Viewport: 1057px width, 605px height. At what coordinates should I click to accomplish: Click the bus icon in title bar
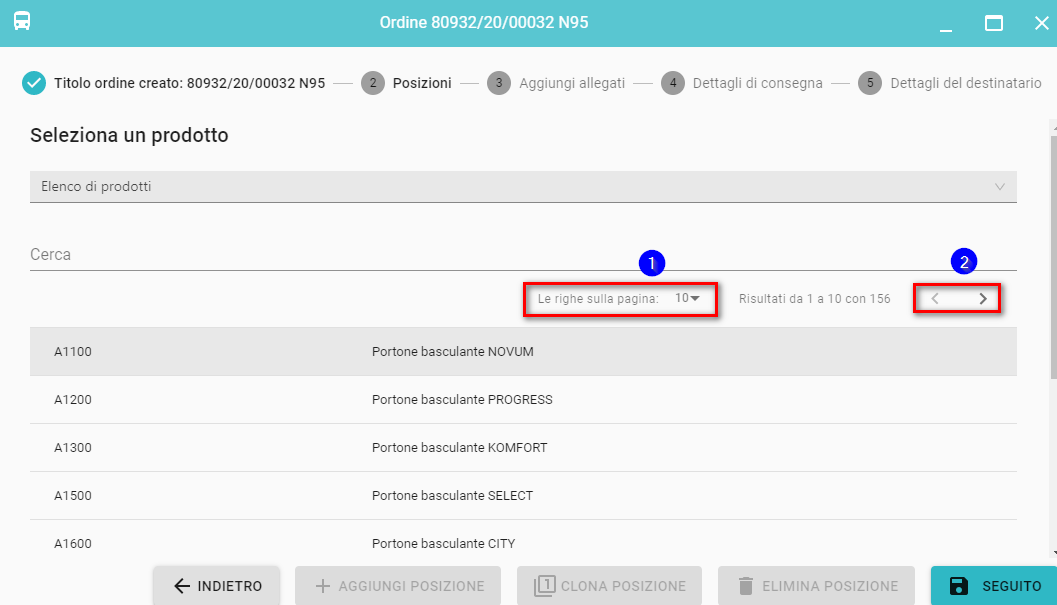(22, 21)
